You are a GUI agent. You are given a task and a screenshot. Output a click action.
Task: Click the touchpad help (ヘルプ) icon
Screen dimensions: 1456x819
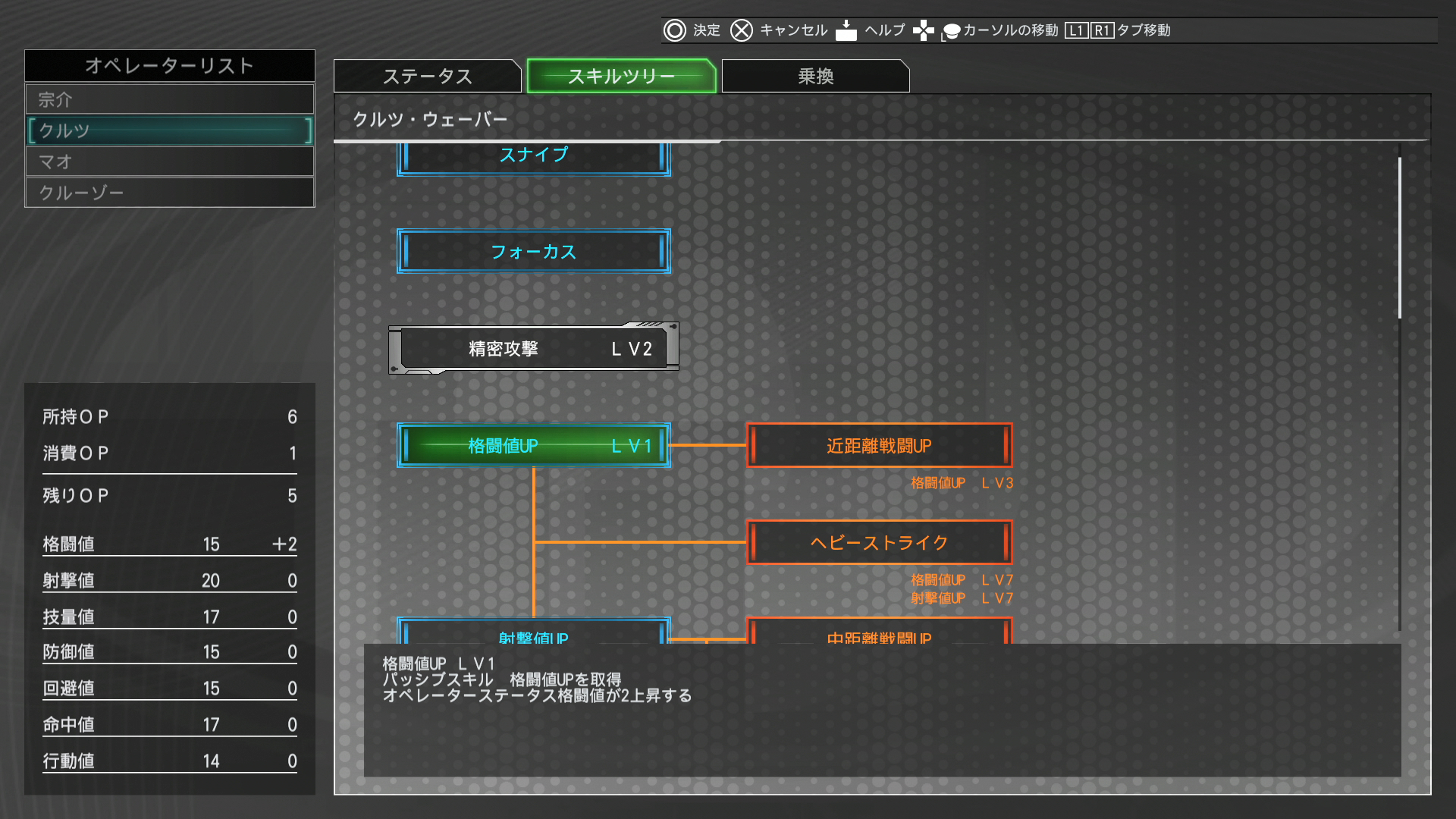coord(846,30)
